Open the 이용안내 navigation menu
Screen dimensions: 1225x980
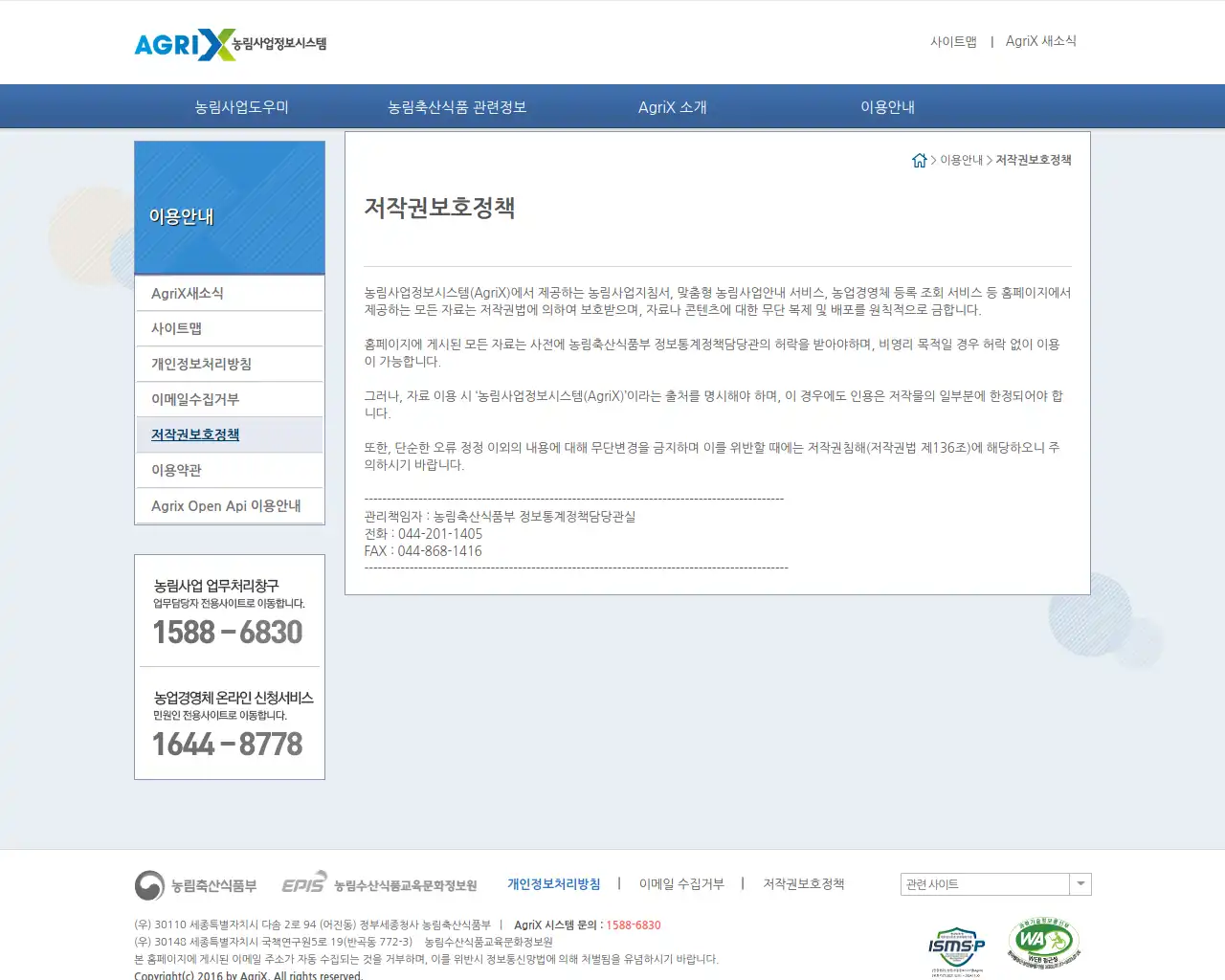coord(887,106)
